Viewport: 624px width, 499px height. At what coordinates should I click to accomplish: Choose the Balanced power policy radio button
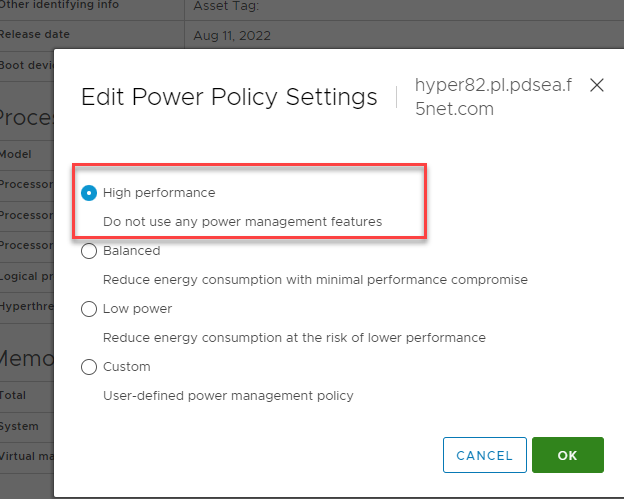[x=89, y=251]
